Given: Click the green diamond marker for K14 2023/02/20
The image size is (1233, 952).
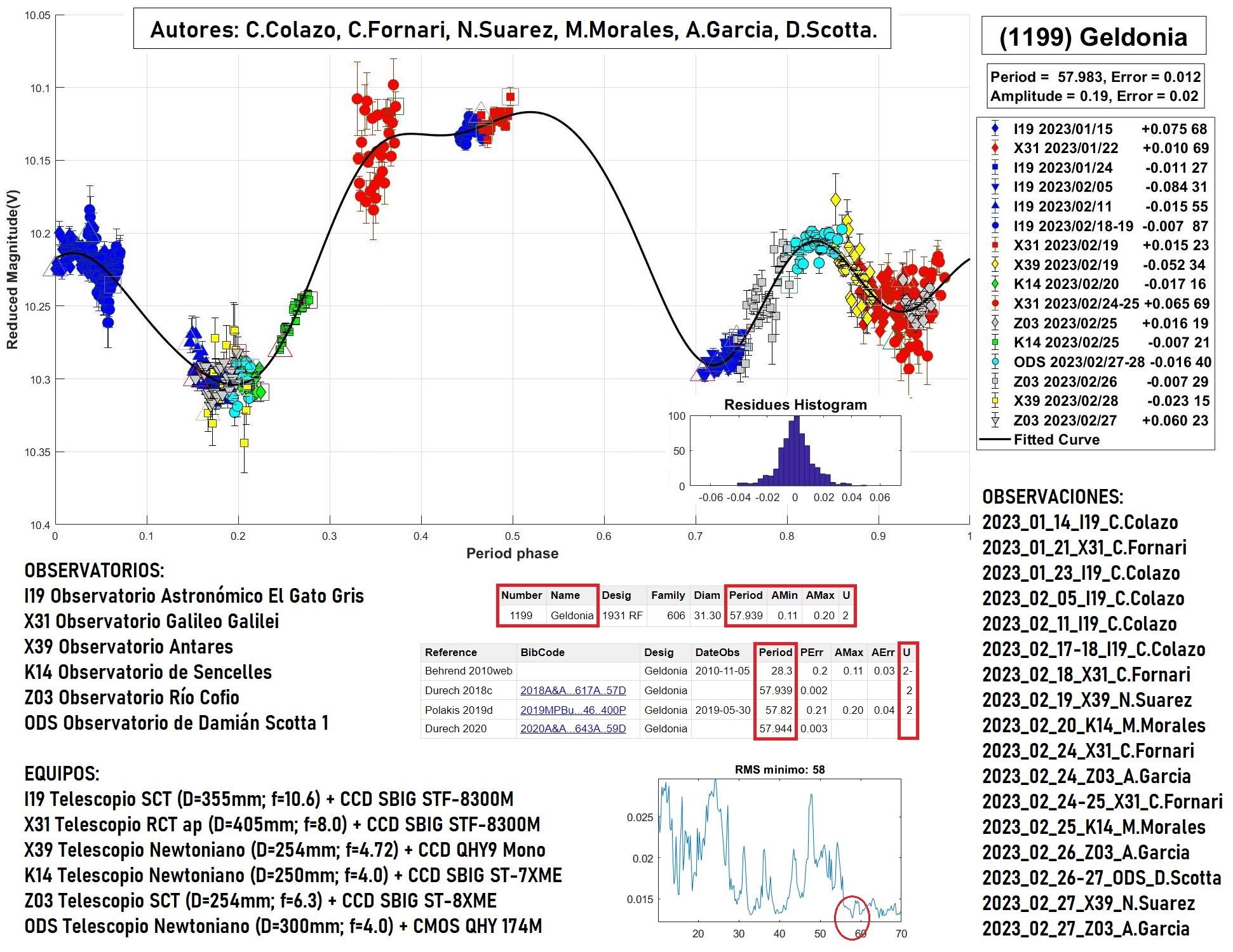Looking at the screenshot, I should (995, 284).
